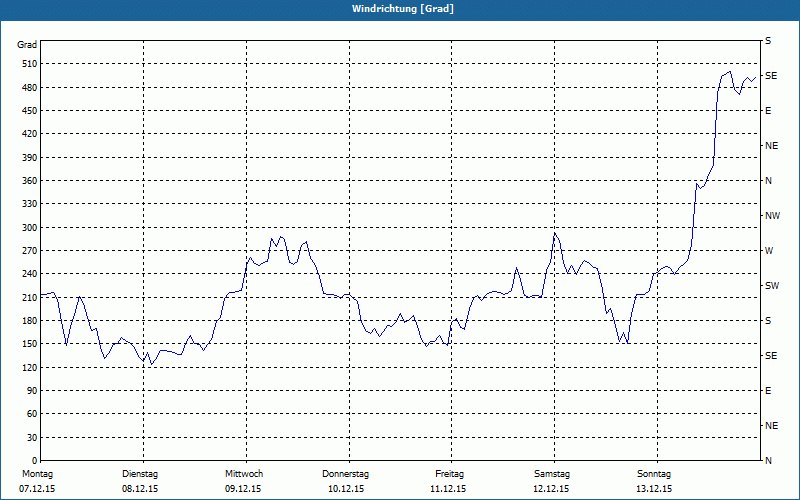Click the 'Montag' day label
The width and height of the screenshot is (800, 500).
(x=37, y=474)
